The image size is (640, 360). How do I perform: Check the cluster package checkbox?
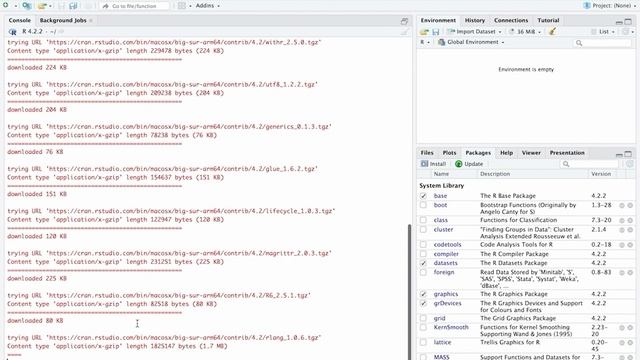(423, 229)
